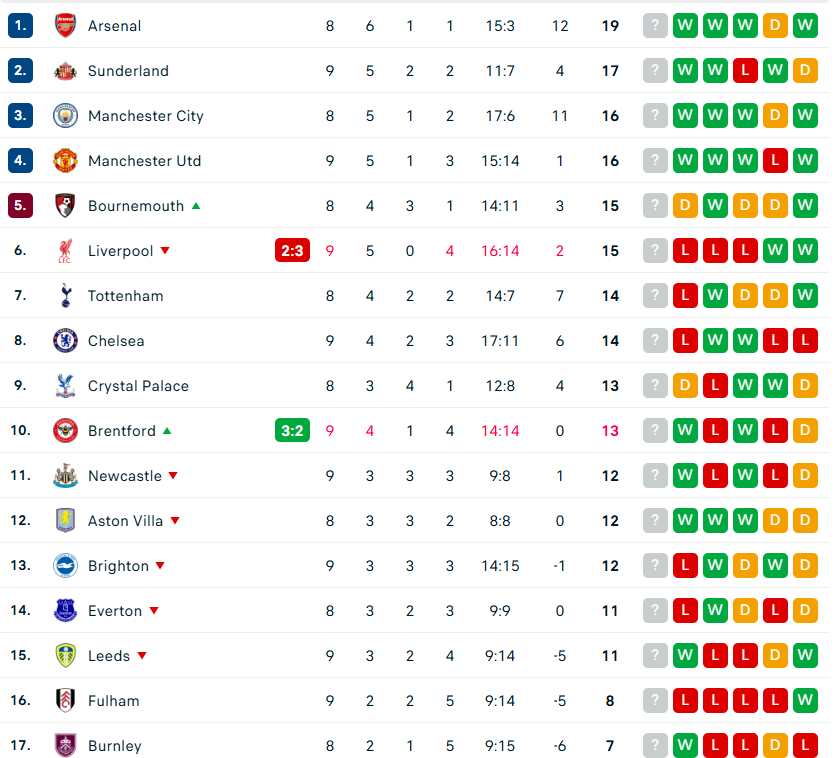Open the Newcastle team link
Screen dimensions: 836x758
tap(124, 476)
